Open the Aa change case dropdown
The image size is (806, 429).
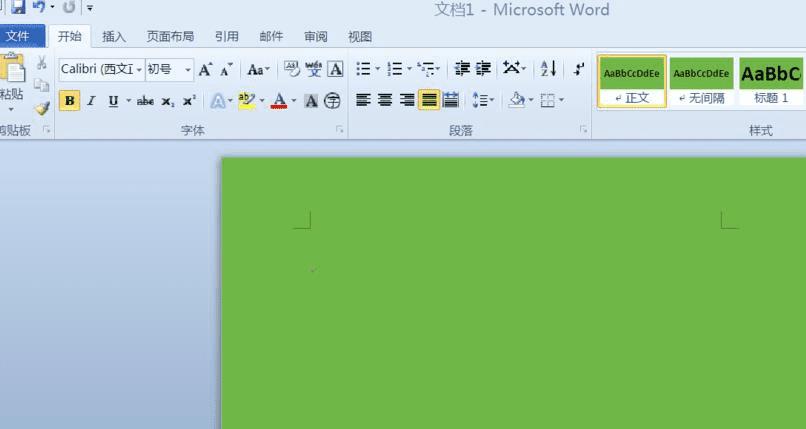pos(259,69)
